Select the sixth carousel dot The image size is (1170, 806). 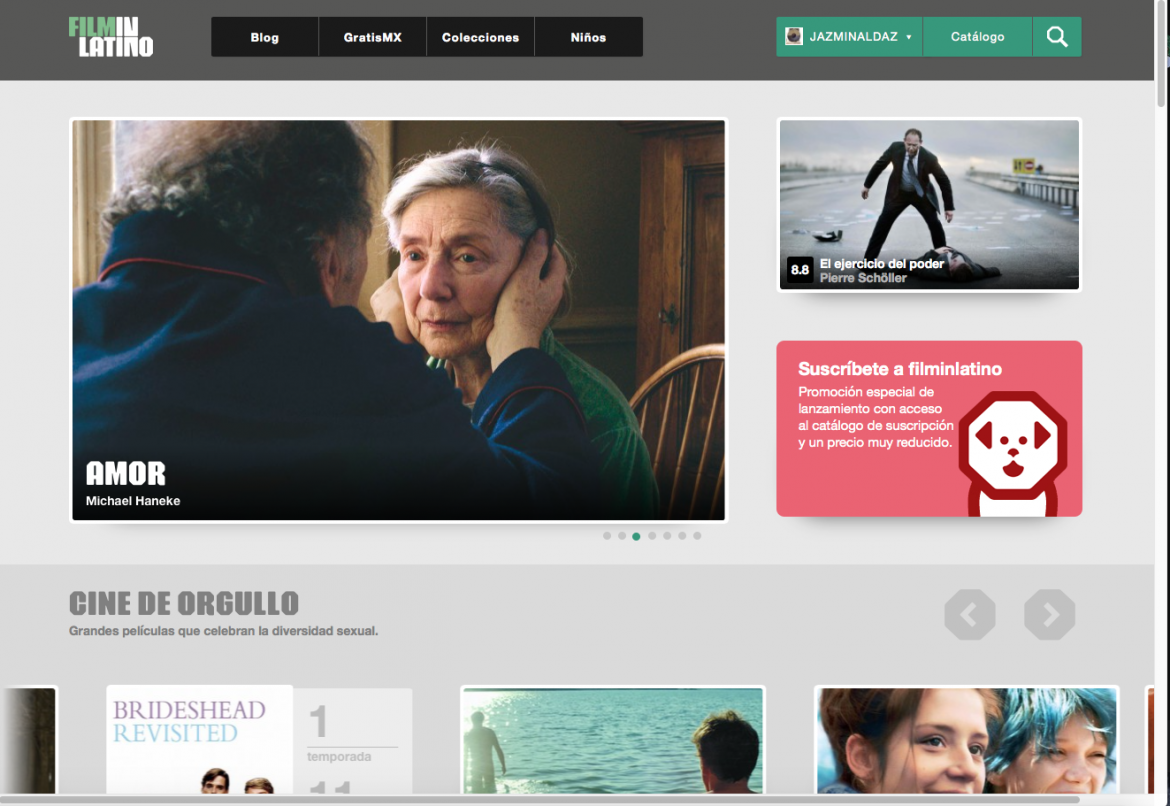(682, 536)
